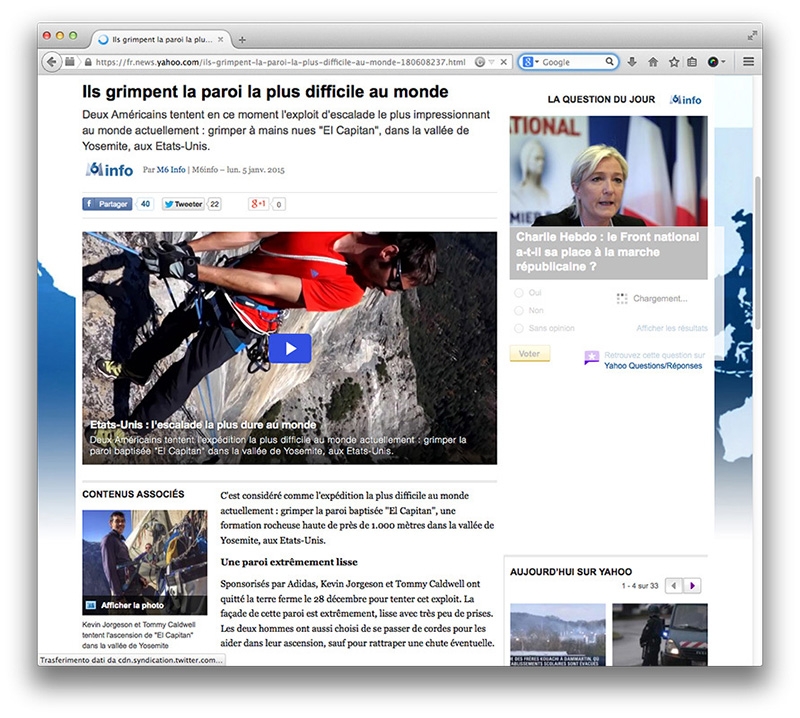Open the M6 Info author link
Image resolution: width=800 pixels, height=718 pixels.
(x=171, y=169)
